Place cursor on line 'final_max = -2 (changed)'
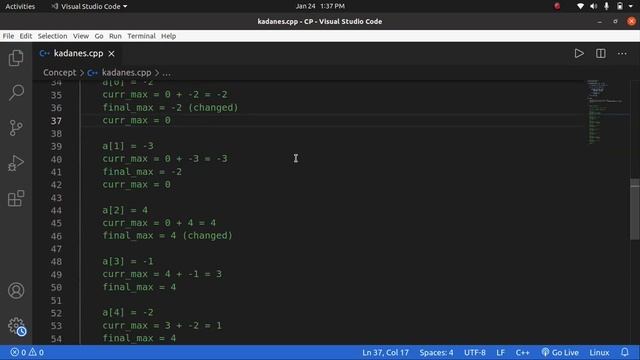Screen dimensions: 640x360 click(x=170, y=107)
